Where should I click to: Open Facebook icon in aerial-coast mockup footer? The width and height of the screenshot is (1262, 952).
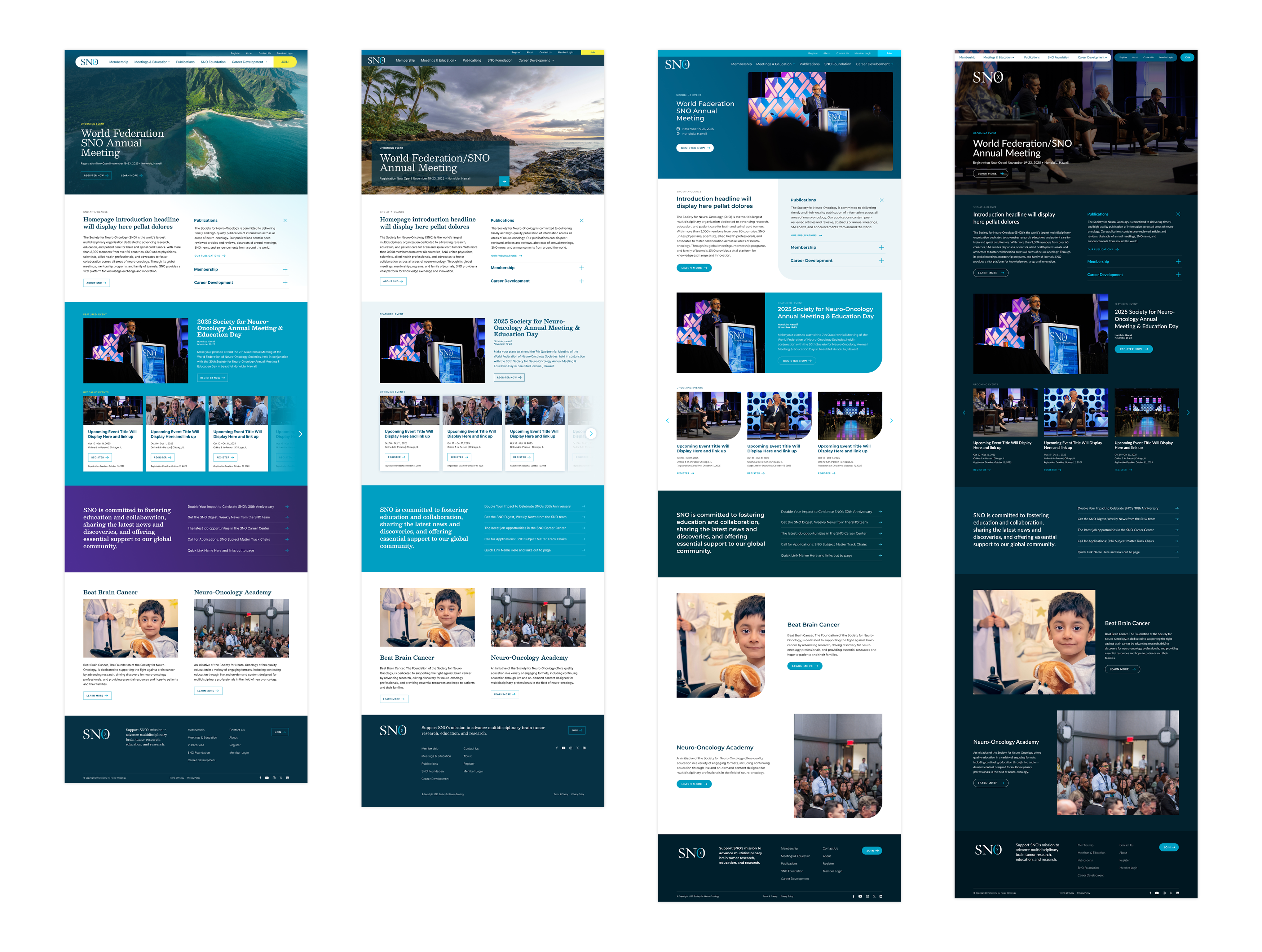coord(260,778)
